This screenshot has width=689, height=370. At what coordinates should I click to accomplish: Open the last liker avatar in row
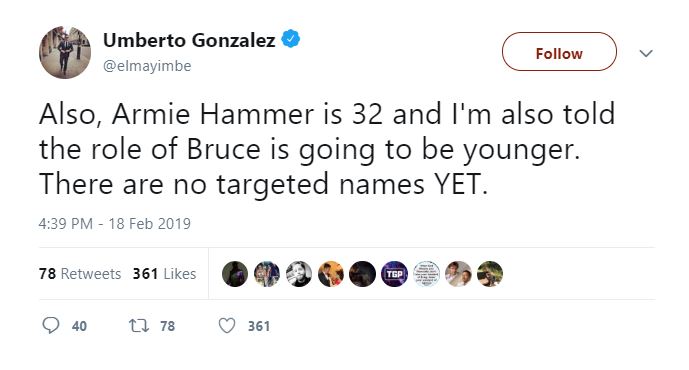[x=490, y=274]
